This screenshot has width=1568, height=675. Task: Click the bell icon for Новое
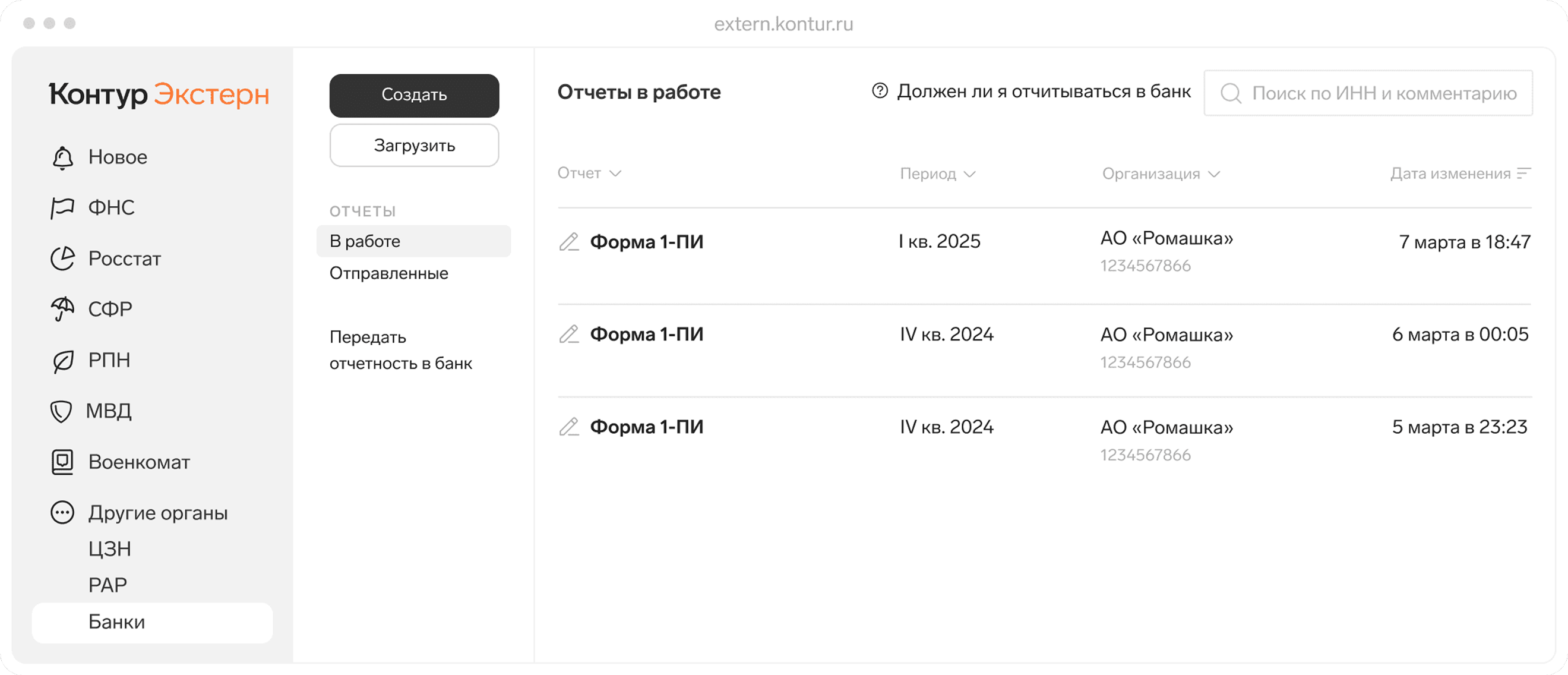coord(63,157)
